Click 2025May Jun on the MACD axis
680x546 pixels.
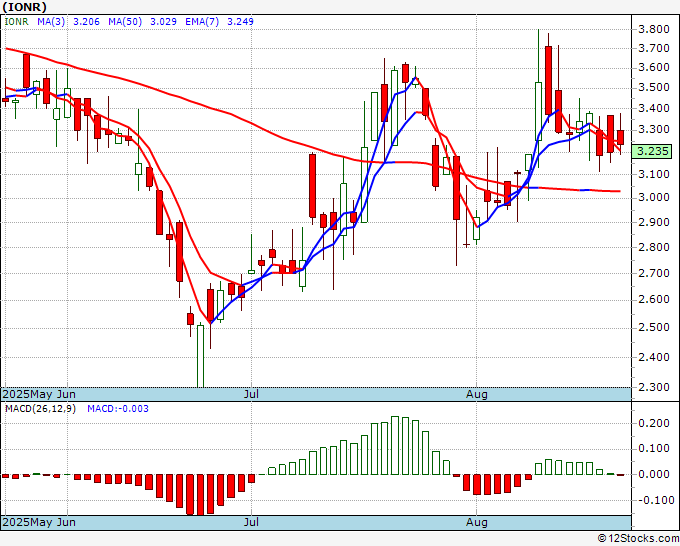click(39, 522)
